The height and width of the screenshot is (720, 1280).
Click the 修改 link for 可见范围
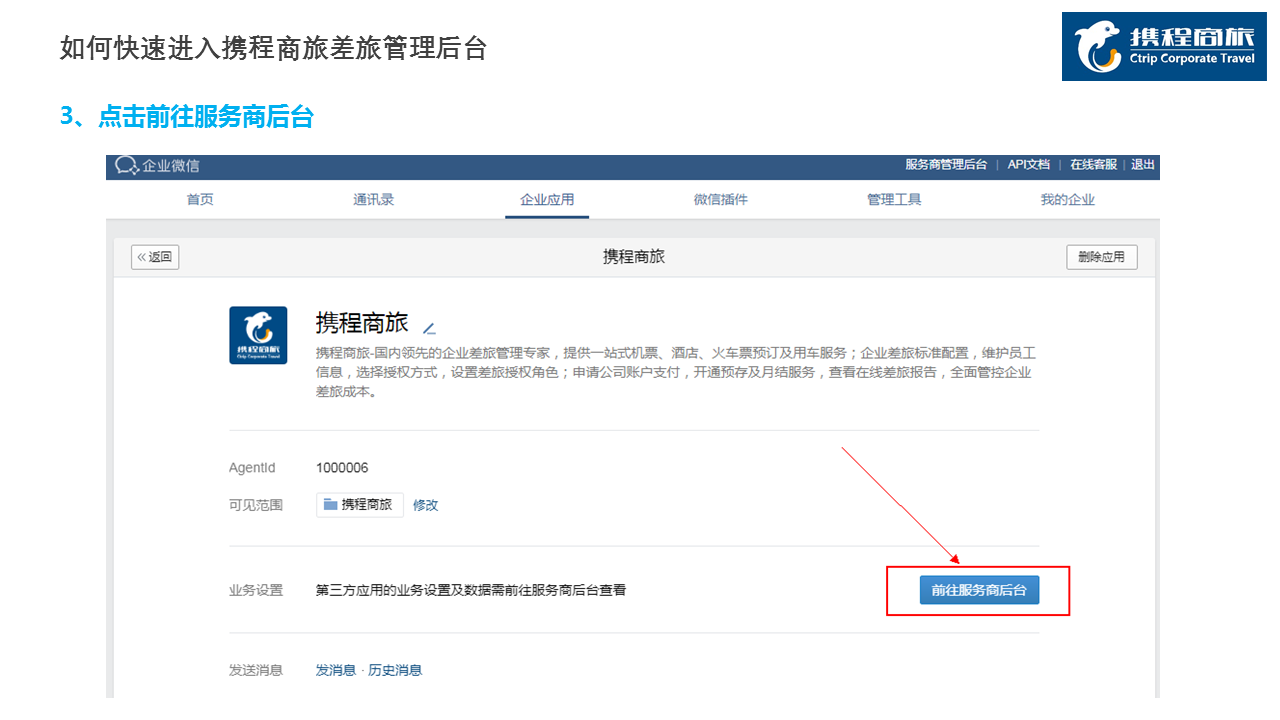click(426, 505)
